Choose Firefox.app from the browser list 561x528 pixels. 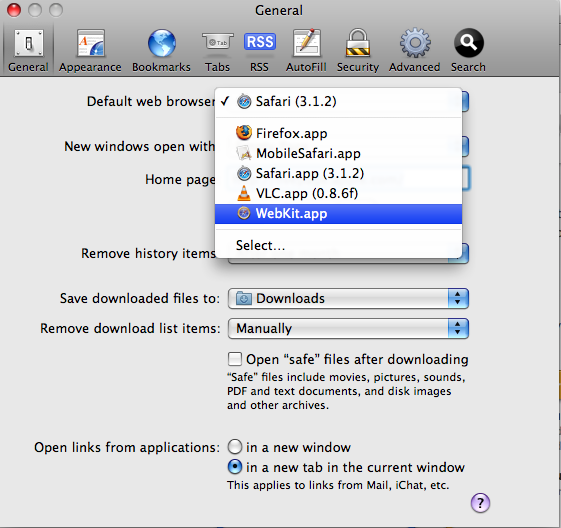tap(338, 133)
